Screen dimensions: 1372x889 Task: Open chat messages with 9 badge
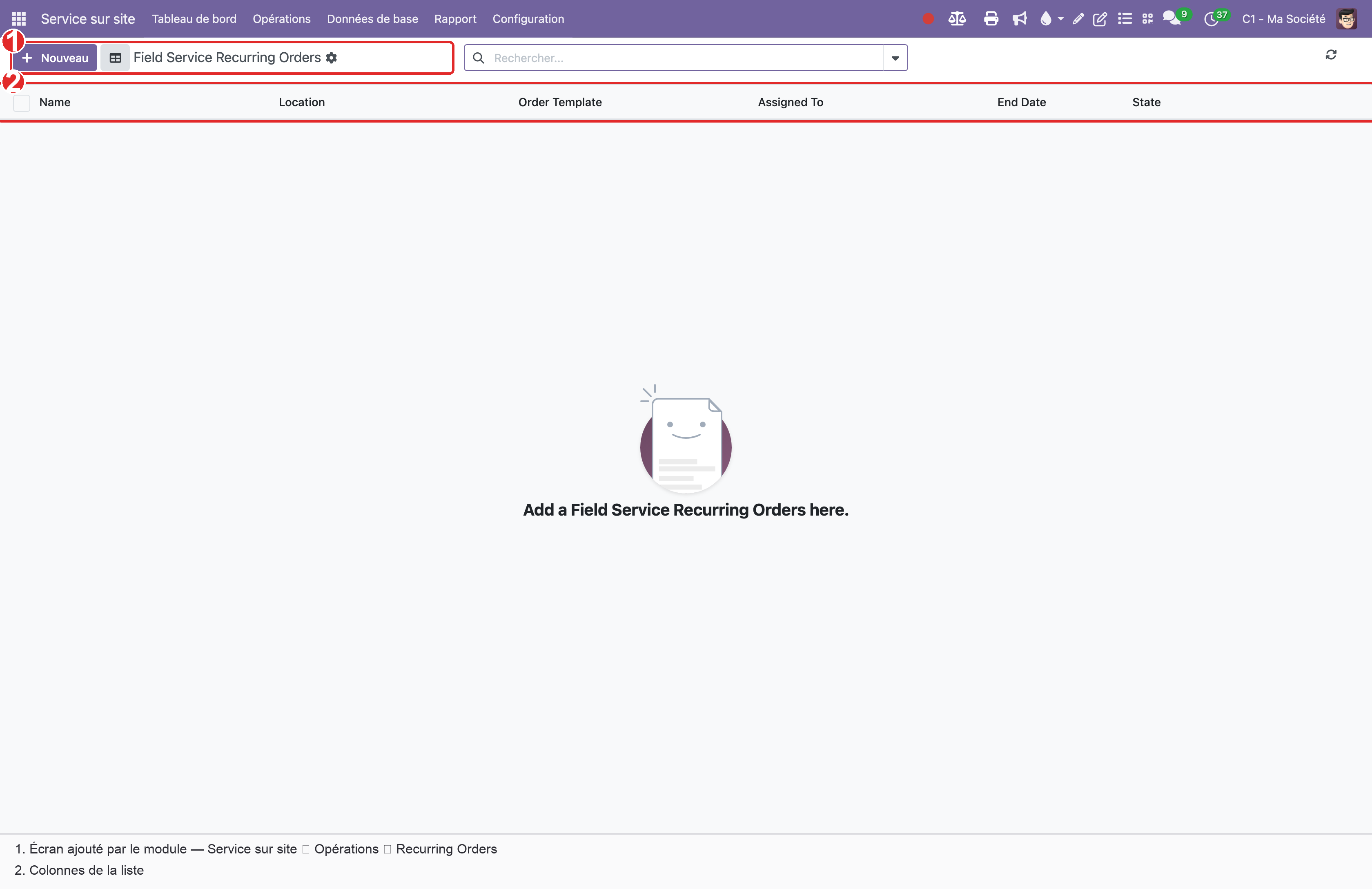[x=1176, y=17]
